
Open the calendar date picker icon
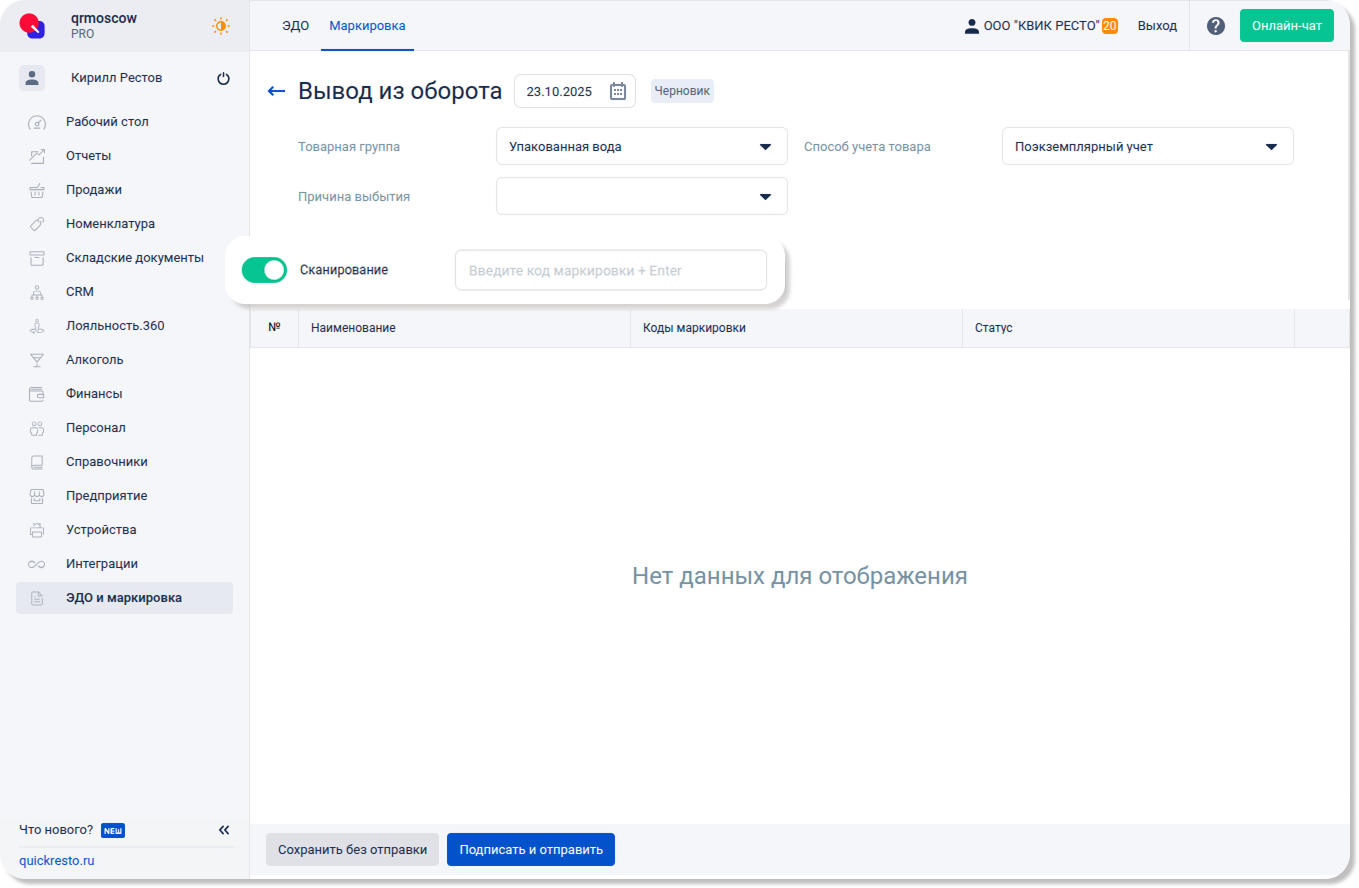click(x=618, y=92)
